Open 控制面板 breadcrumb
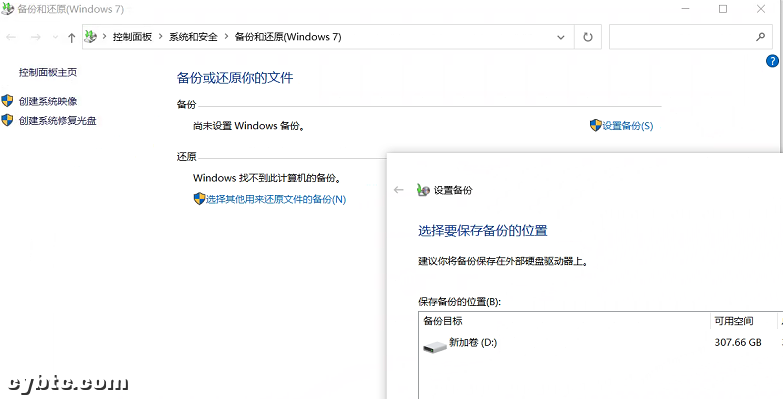Viewport: 783px width, 399px height. 132,37
